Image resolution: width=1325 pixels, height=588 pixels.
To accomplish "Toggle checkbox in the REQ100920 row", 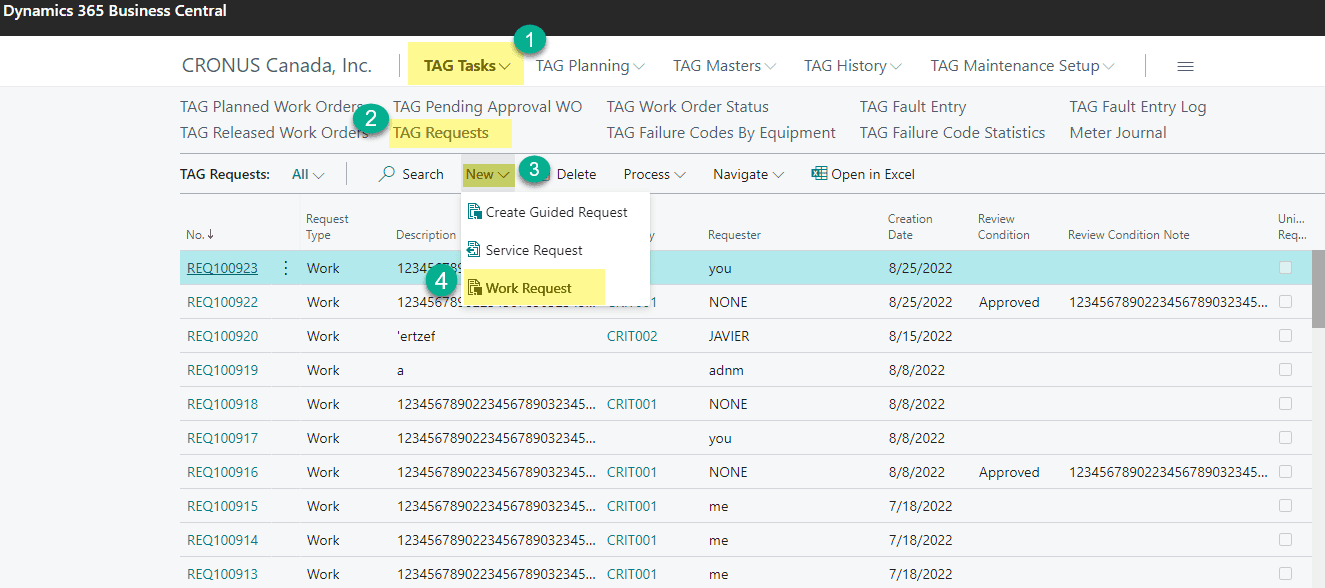I will [x=1285, y=336].
